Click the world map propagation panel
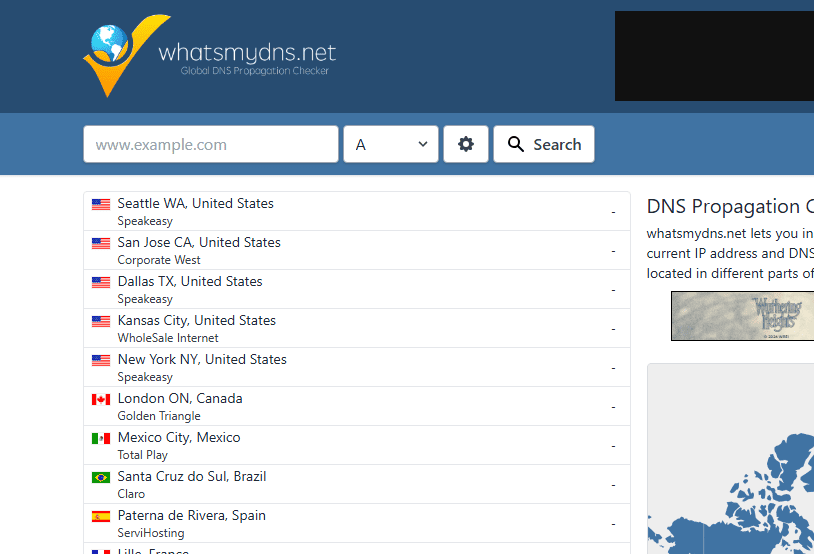Image resolution: width=814 pixels, height=554 pixels. pos(730,459)
